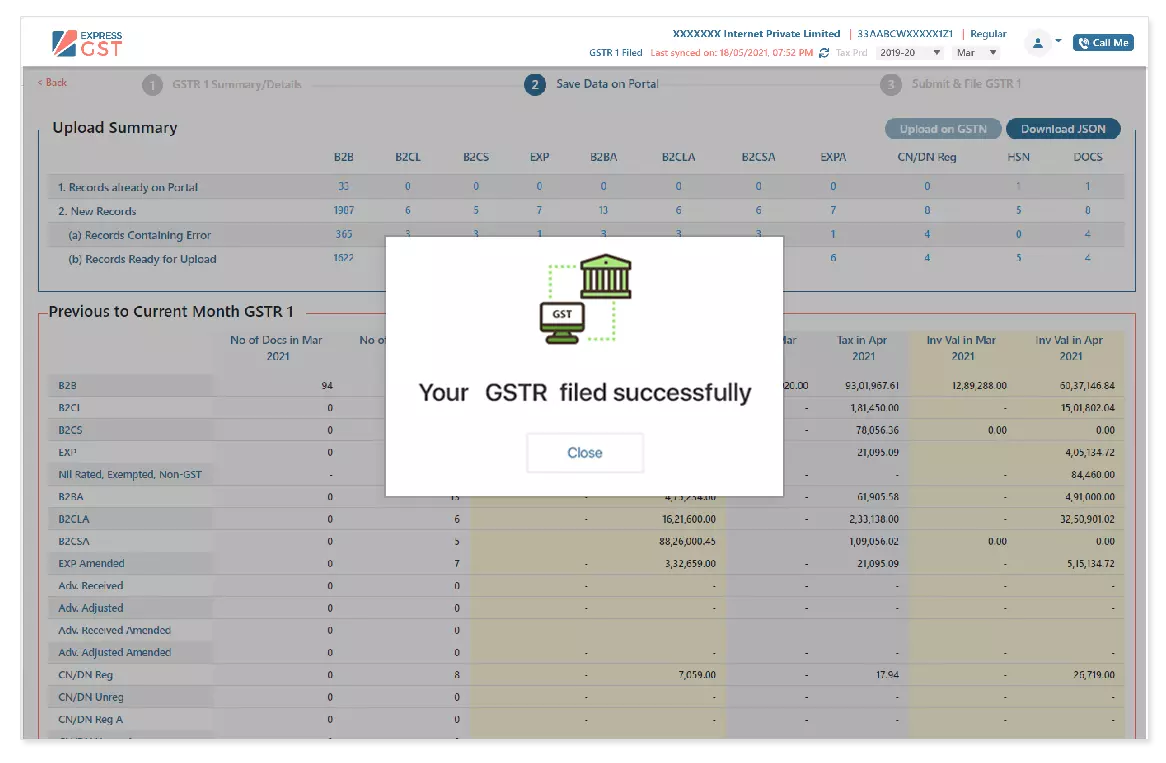Click the Express GST logo
The width and height of the screenshot is (1166, 763).
point(88,41)
